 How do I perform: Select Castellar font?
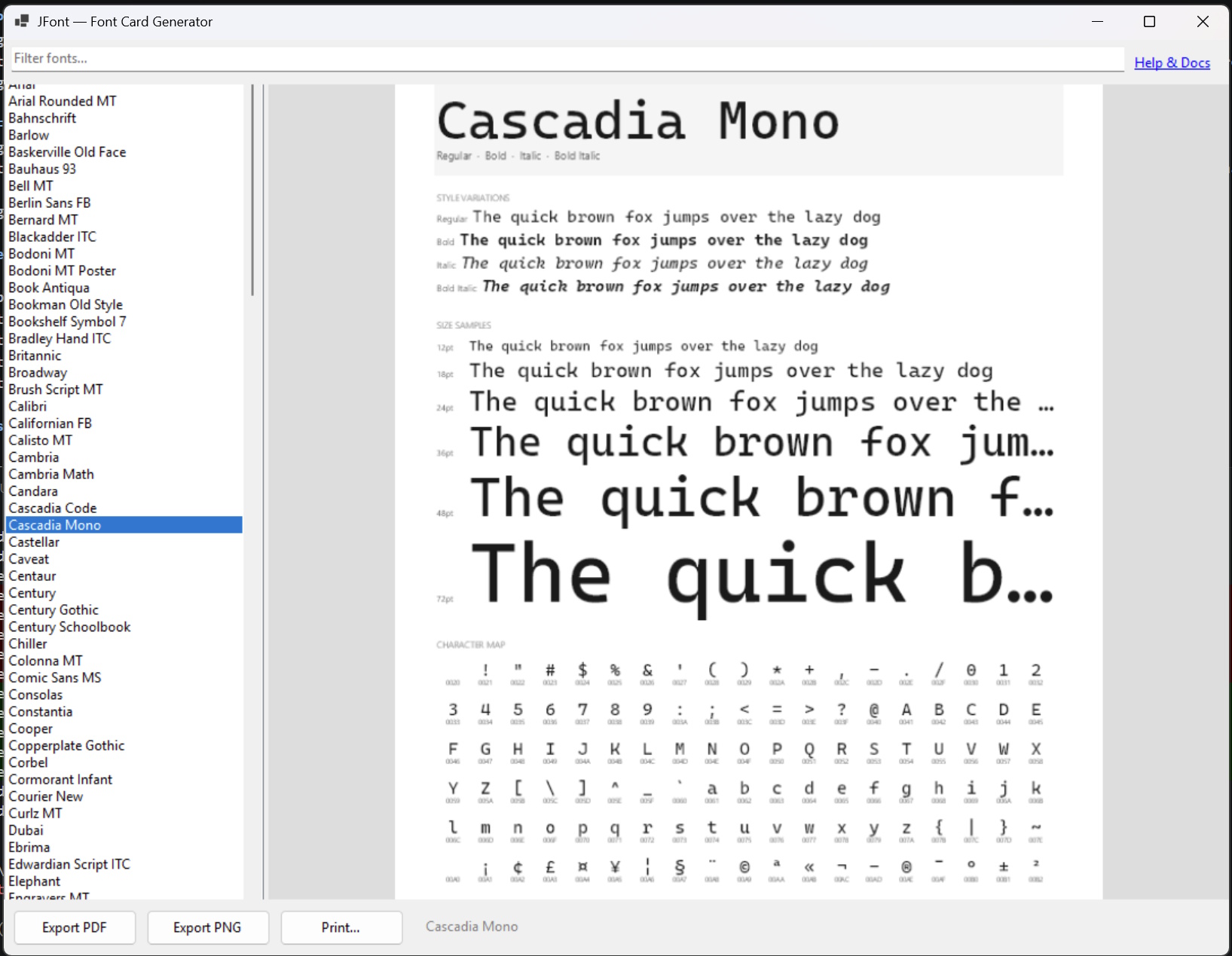(124, 542)
